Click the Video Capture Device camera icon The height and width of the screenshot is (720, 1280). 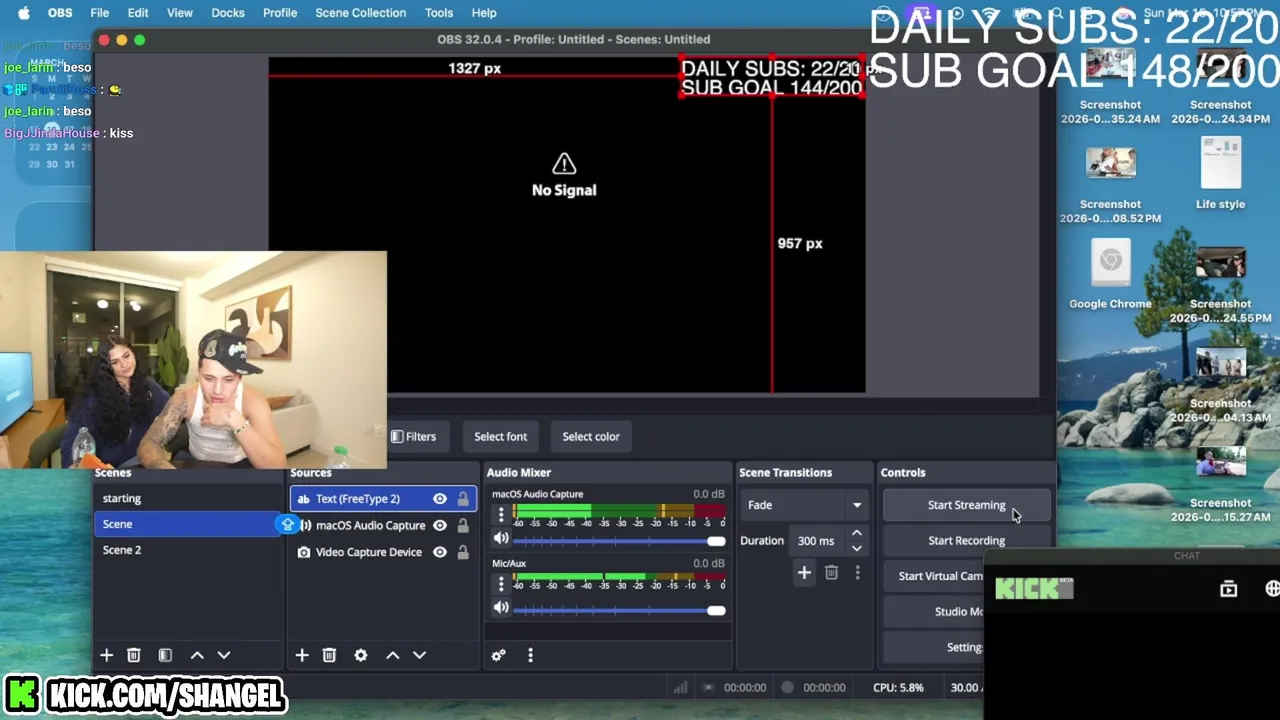303,552
